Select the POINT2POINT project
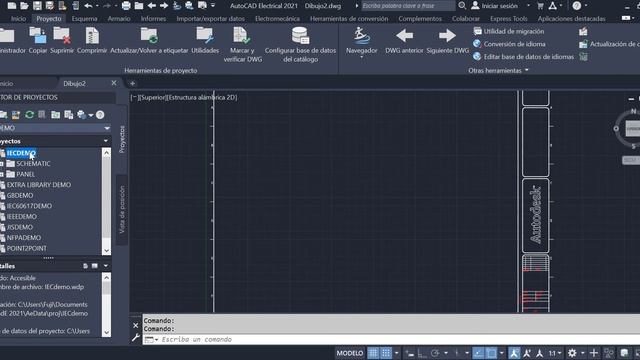640x360 pixels. [27, 248]
